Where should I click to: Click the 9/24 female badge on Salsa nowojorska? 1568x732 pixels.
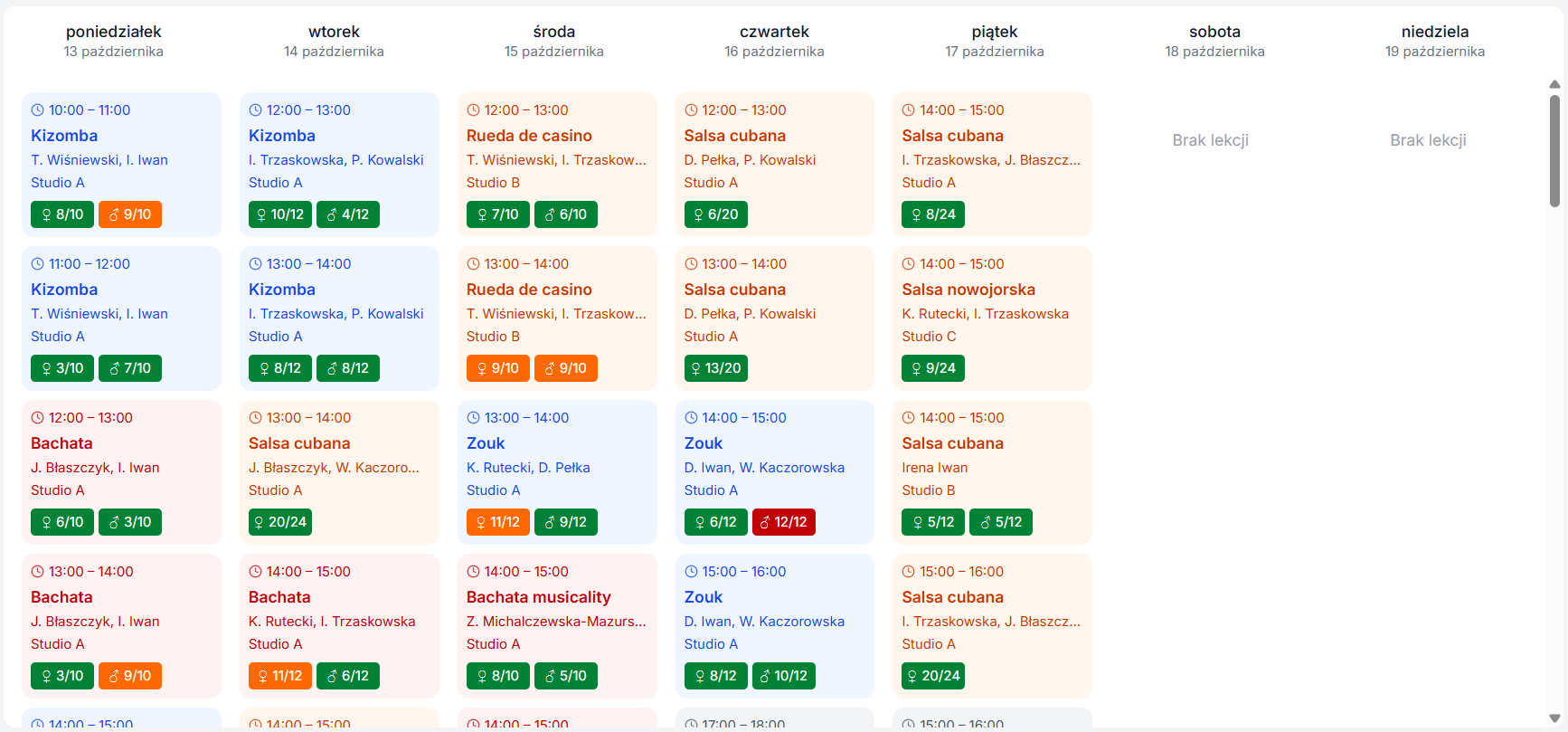[932, 368]
